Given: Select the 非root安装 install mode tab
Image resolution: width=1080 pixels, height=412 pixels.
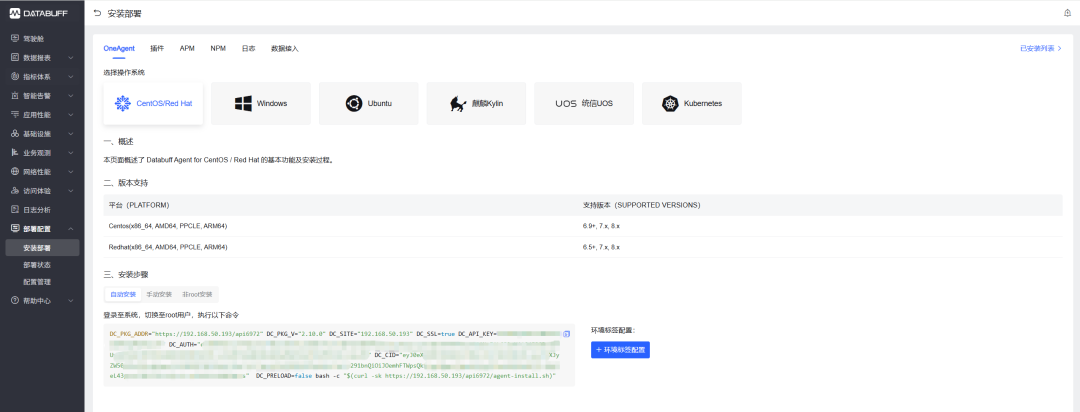Looking at the screenshot, I should [x=197, y=294].
